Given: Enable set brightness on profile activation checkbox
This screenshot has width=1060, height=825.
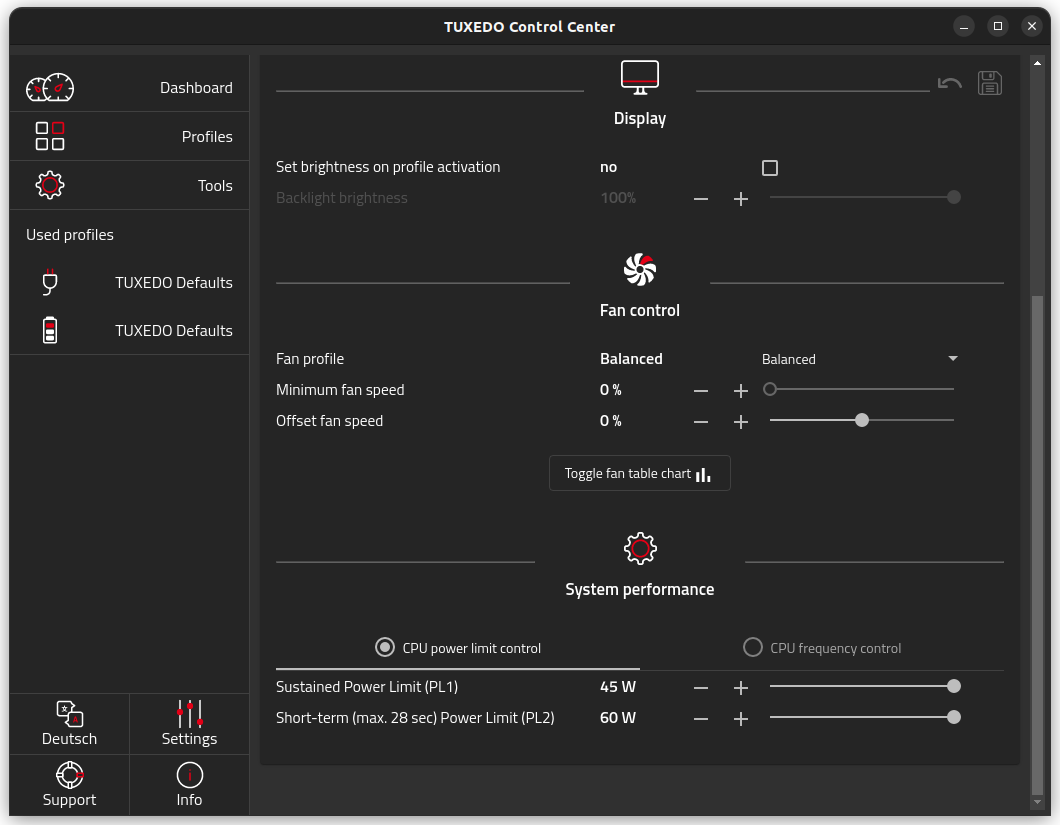Looking at the screenshot, I should pos(770,168).
